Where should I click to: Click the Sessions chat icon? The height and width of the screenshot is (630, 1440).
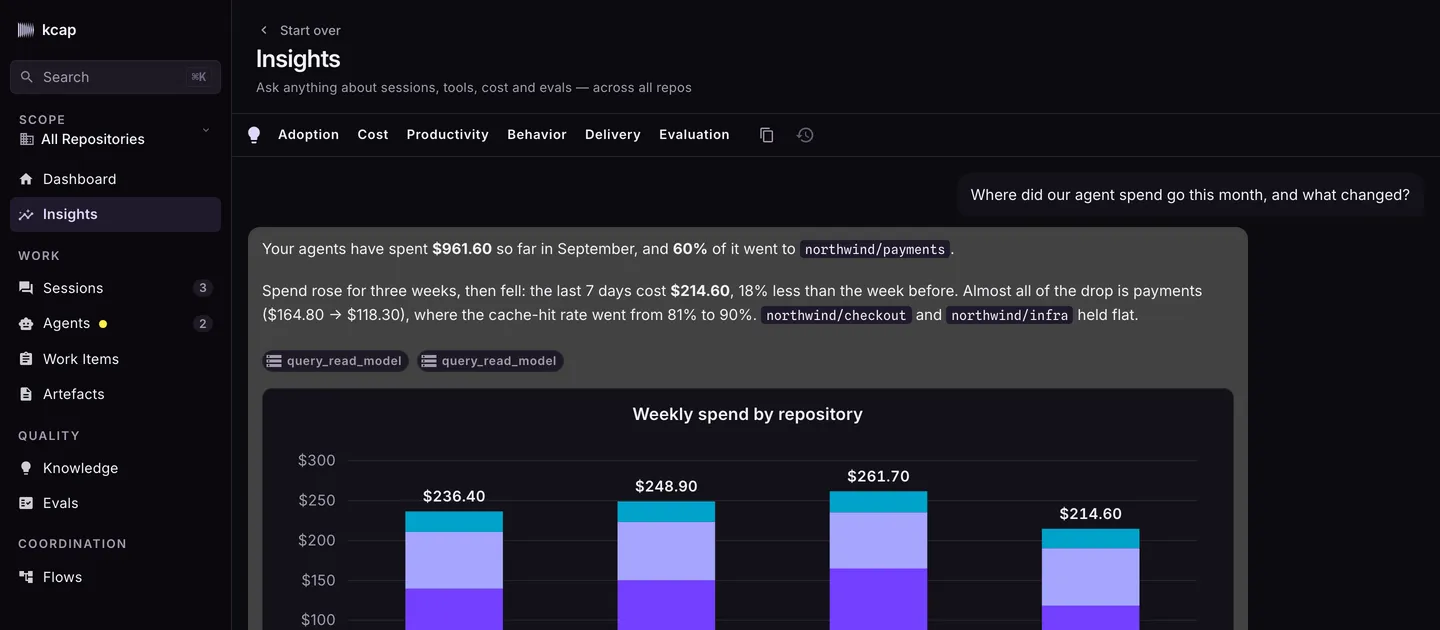coord(26,288)
